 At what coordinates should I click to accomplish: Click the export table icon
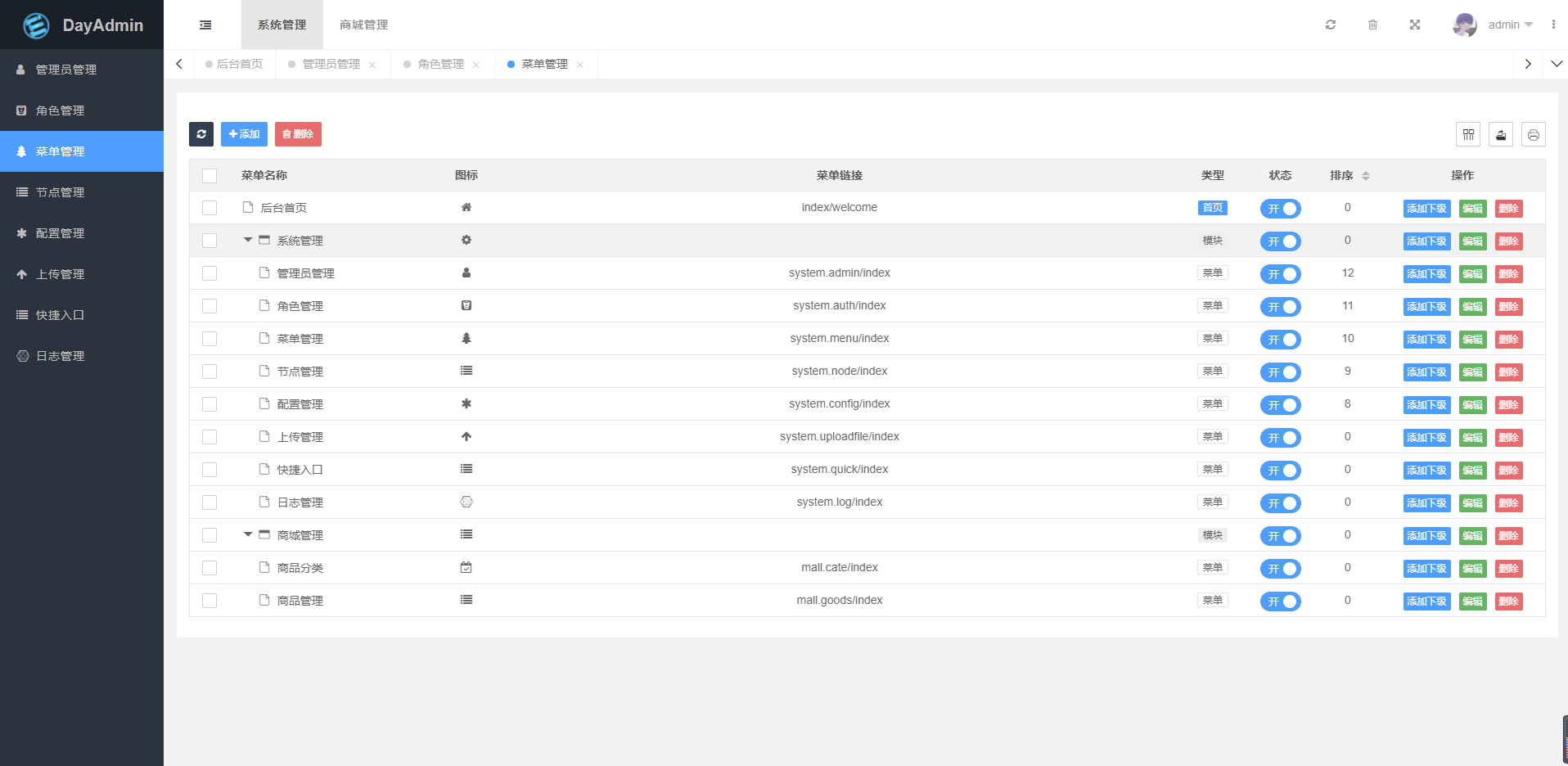[x=1501, y=134]
